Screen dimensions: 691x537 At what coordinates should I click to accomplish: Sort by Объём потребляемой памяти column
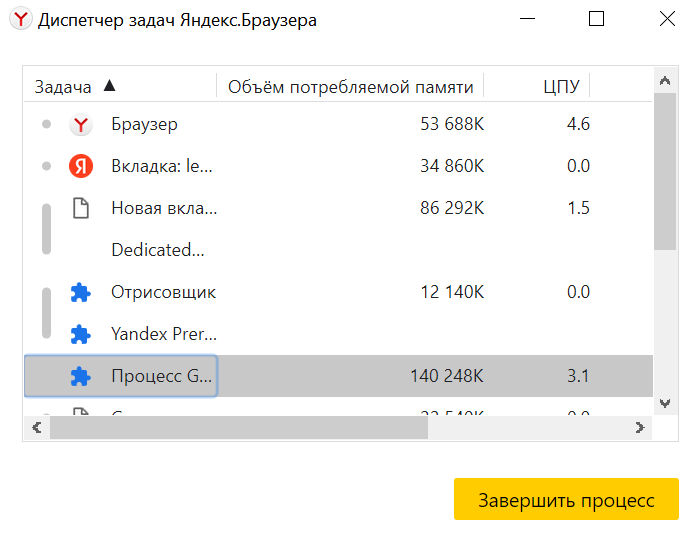[350, 87]
